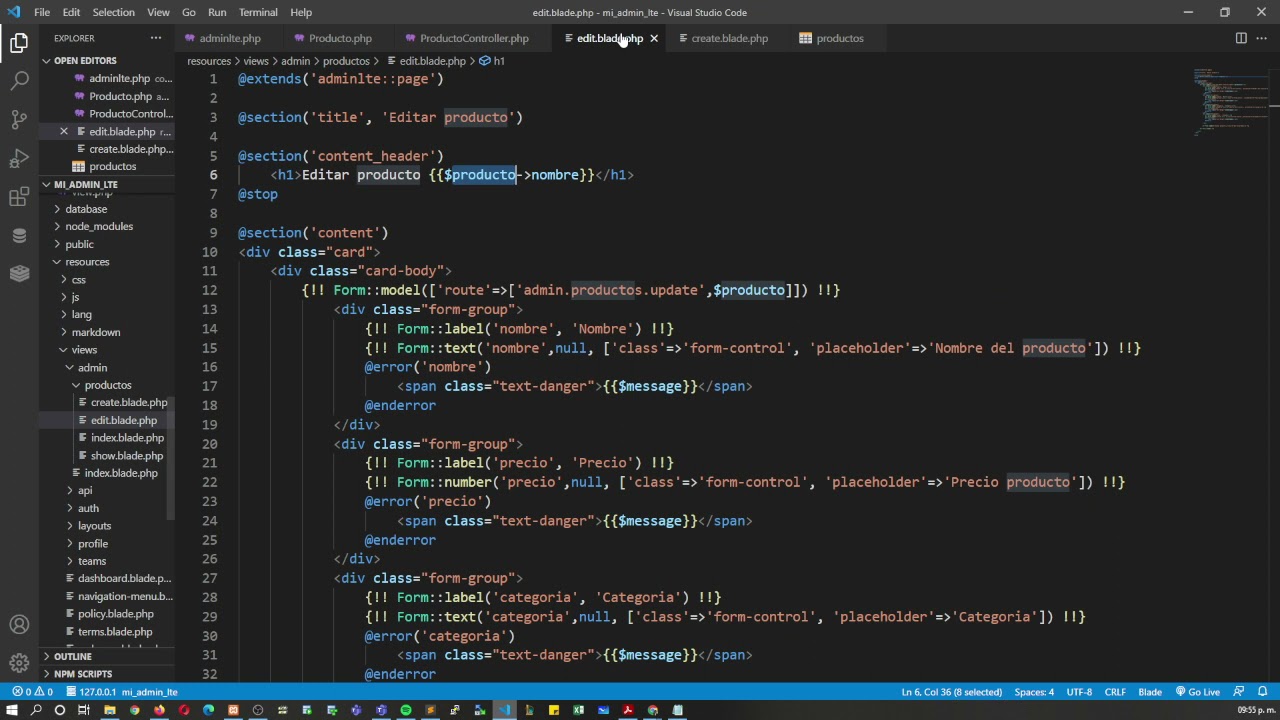Open the Explorer view in activity bar
Viewport: 1280px width, 720px height.
point(19,42)
